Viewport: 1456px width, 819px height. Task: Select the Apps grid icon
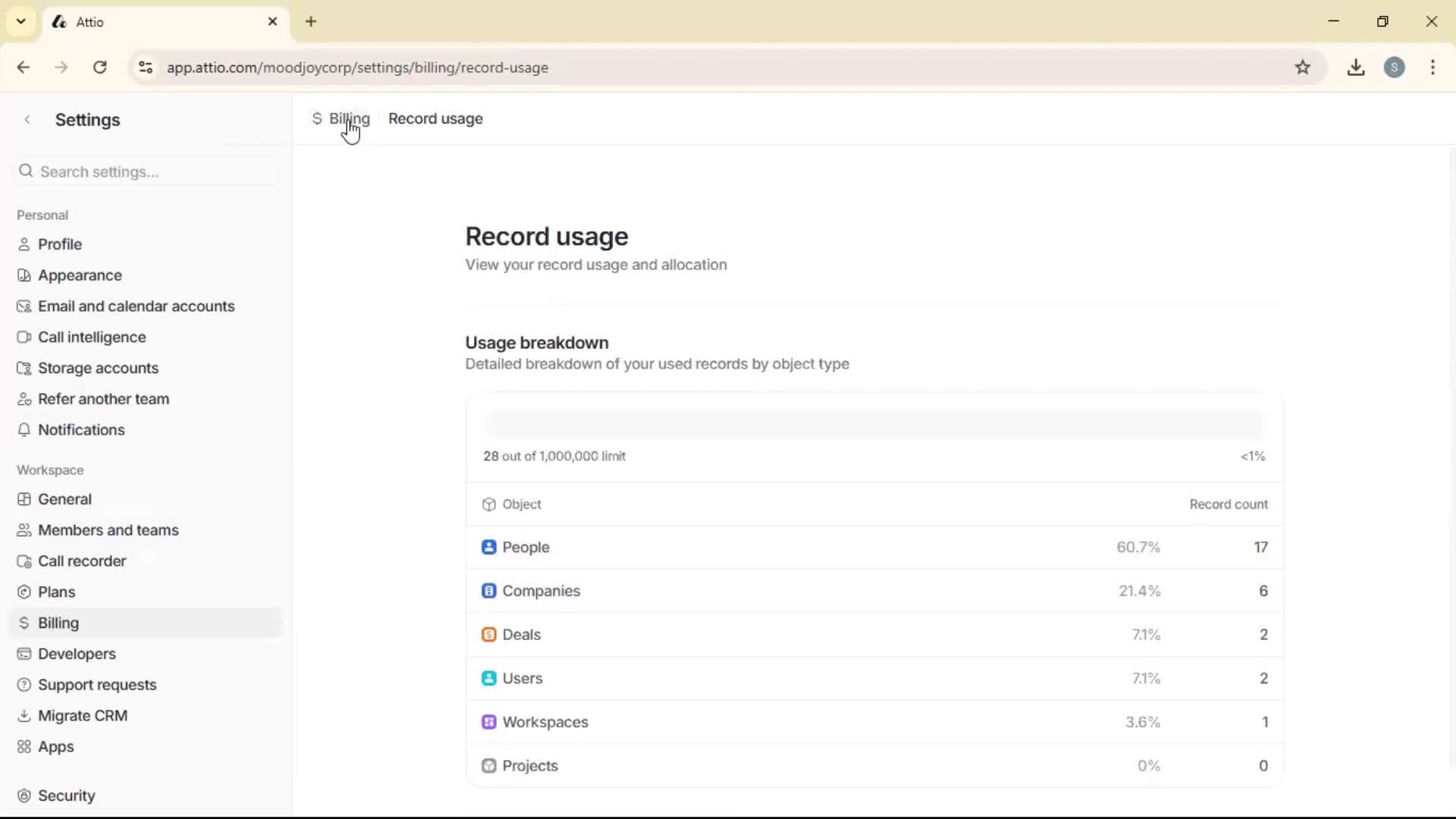tap(25, 746)
